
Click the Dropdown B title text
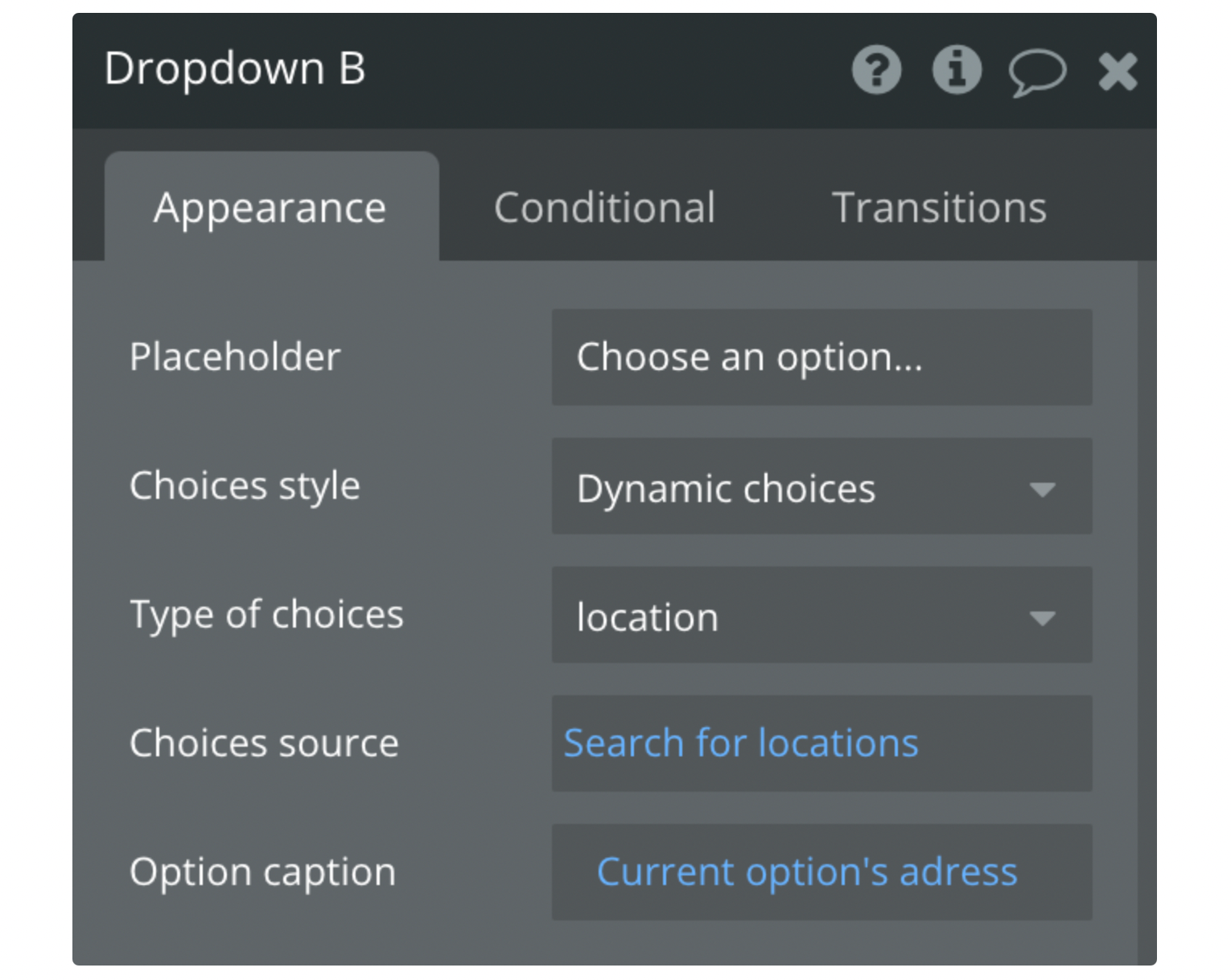coord(235,68)
